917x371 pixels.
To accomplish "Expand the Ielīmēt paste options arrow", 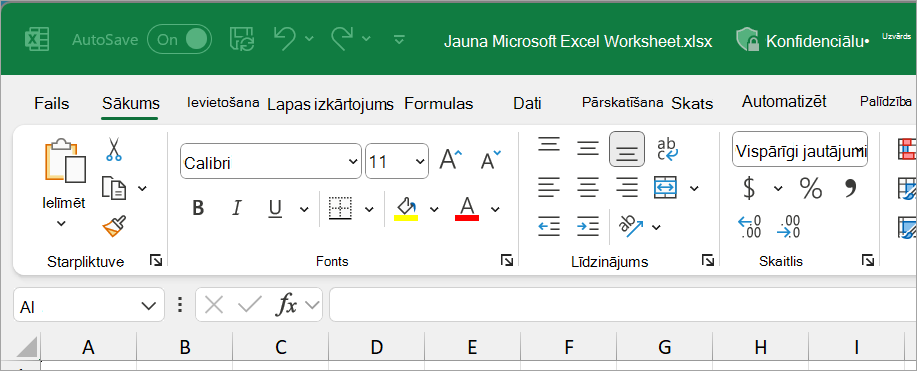I will pyautogui.click(x=61, y=223).
